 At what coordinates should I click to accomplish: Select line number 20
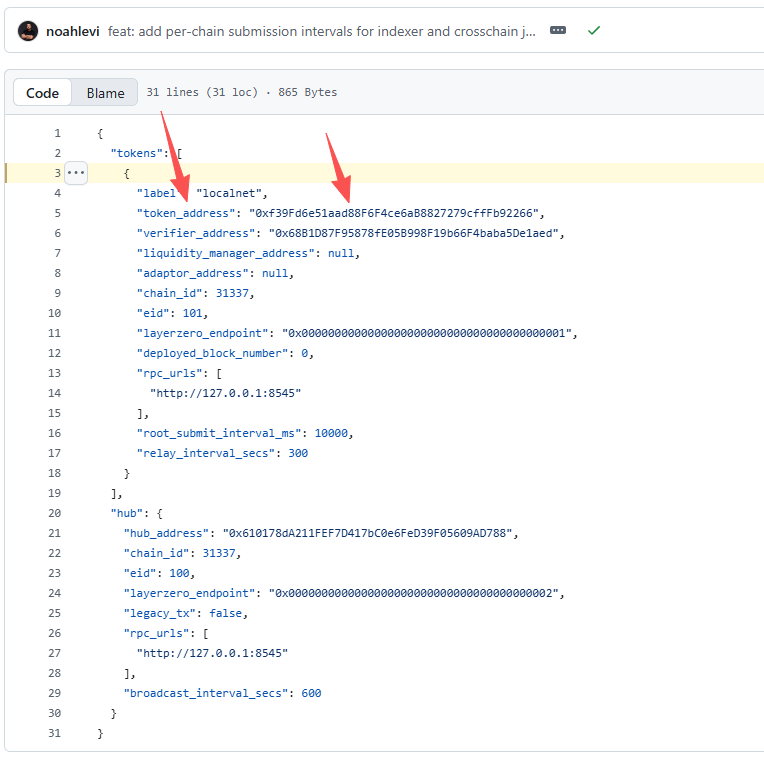tap(54, 513)
